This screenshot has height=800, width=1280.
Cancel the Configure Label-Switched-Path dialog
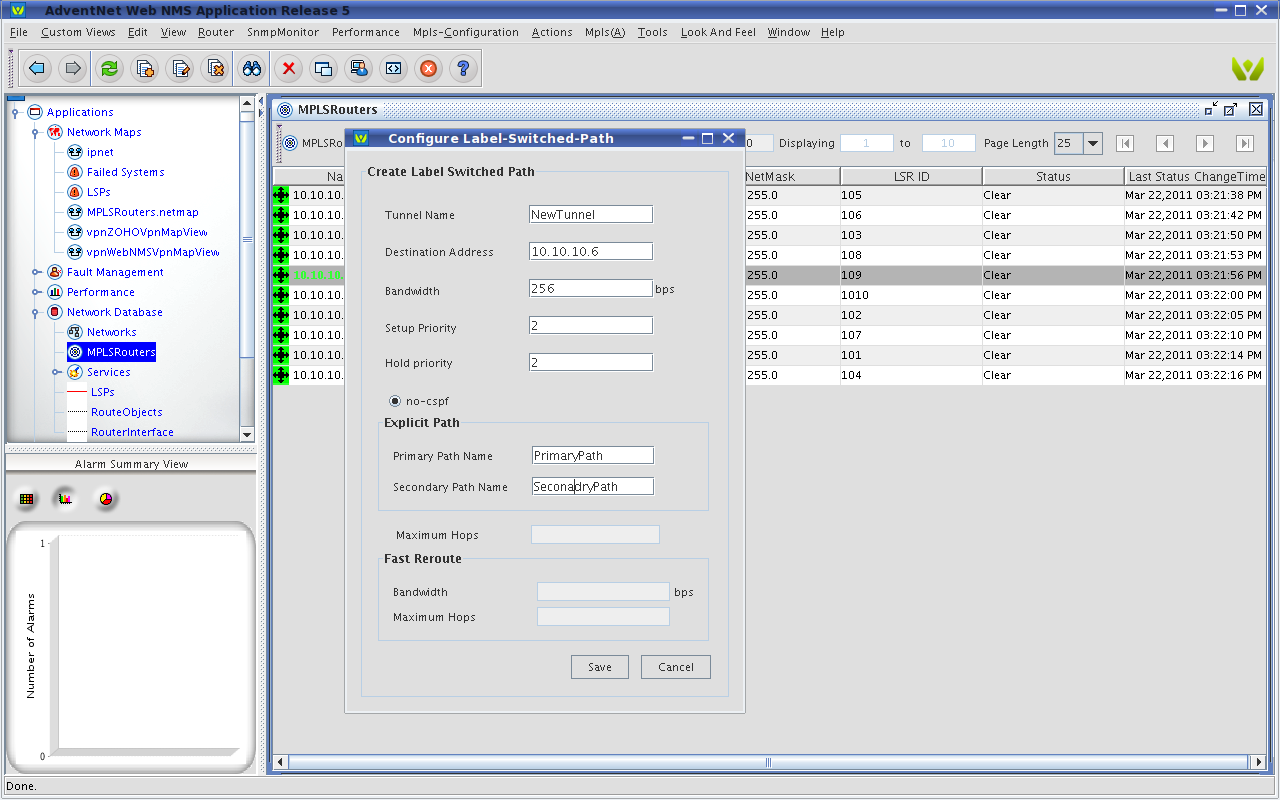(676, 667)
